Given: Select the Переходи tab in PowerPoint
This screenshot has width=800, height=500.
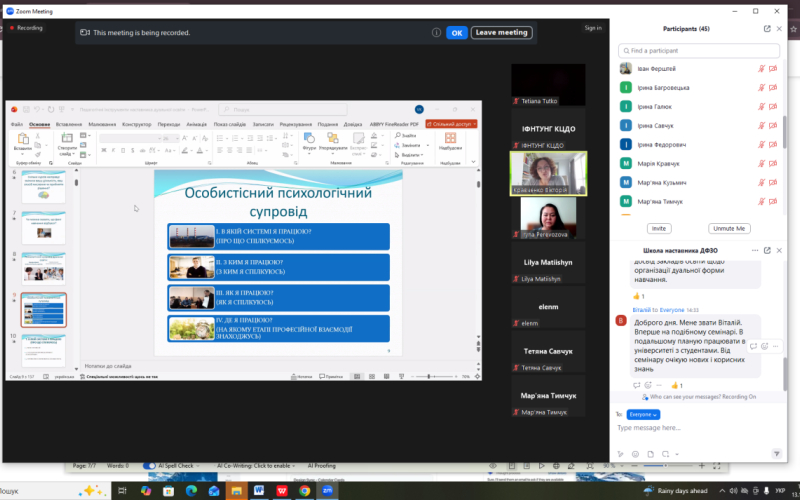Looking at the screenshot, I should 169,124.
